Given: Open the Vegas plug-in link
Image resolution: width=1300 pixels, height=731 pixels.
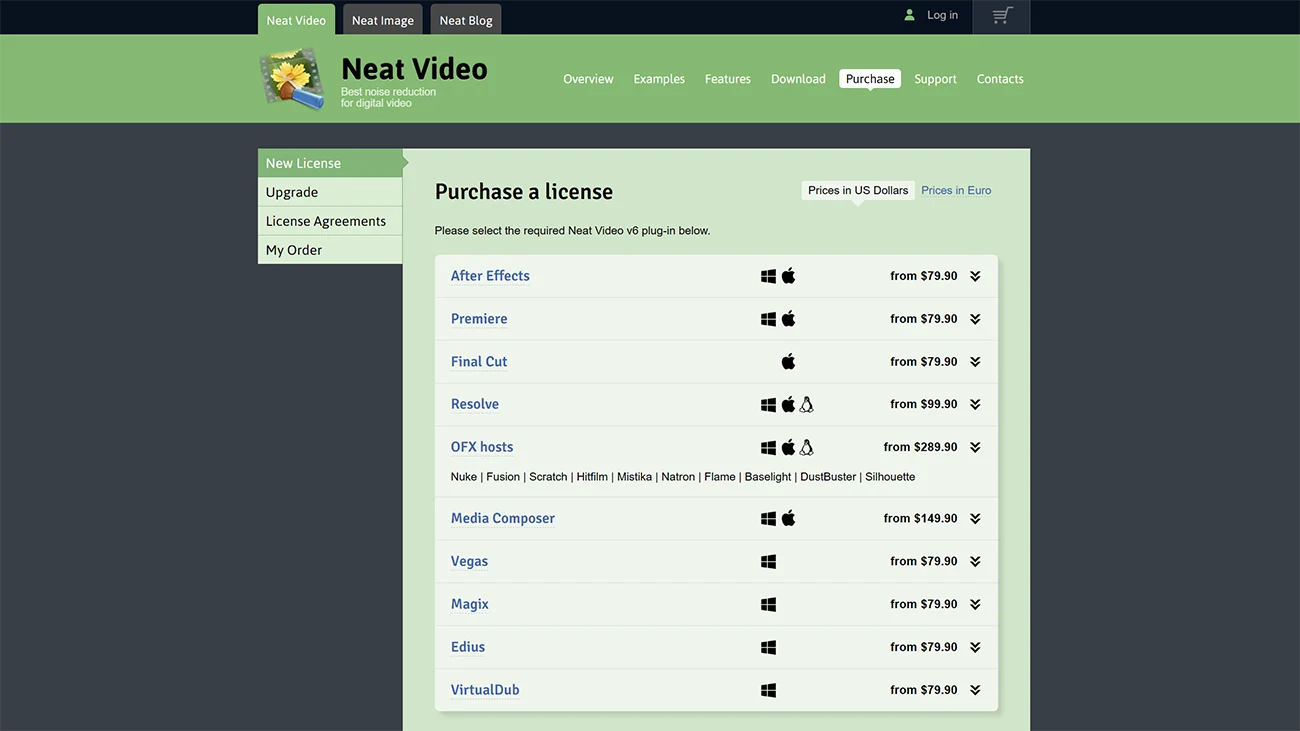Looking at the screenshot, I should (x=469, y=562).
